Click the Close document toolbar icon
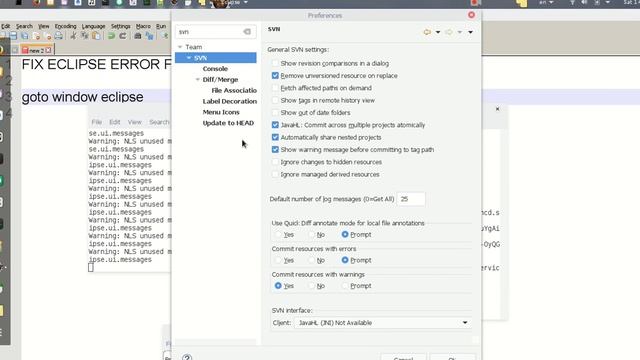640x360 pixels. [36, 36]
